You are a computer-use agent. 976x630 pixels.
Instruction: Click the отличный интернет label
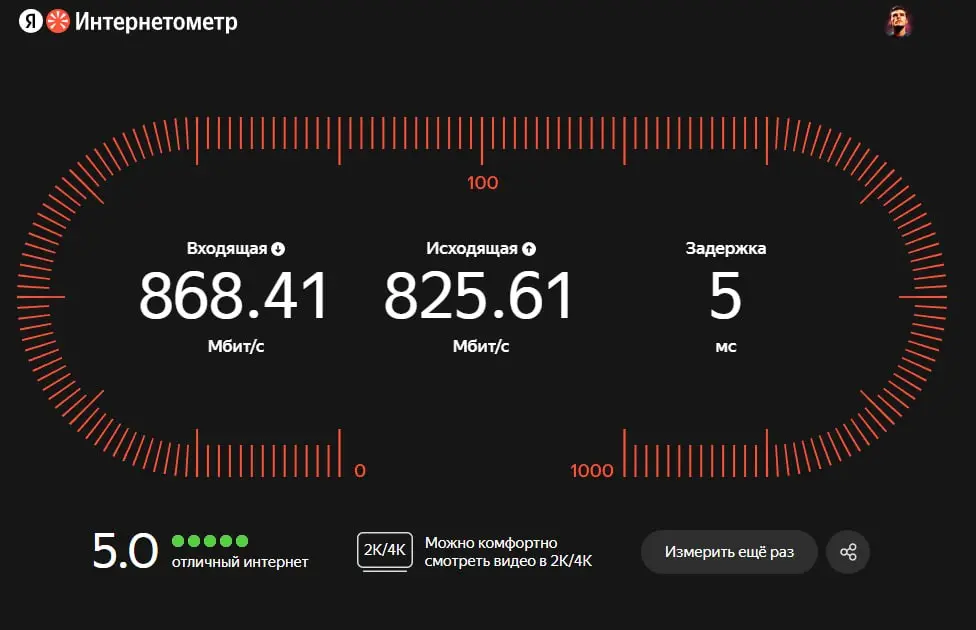[x=240, y=562]
